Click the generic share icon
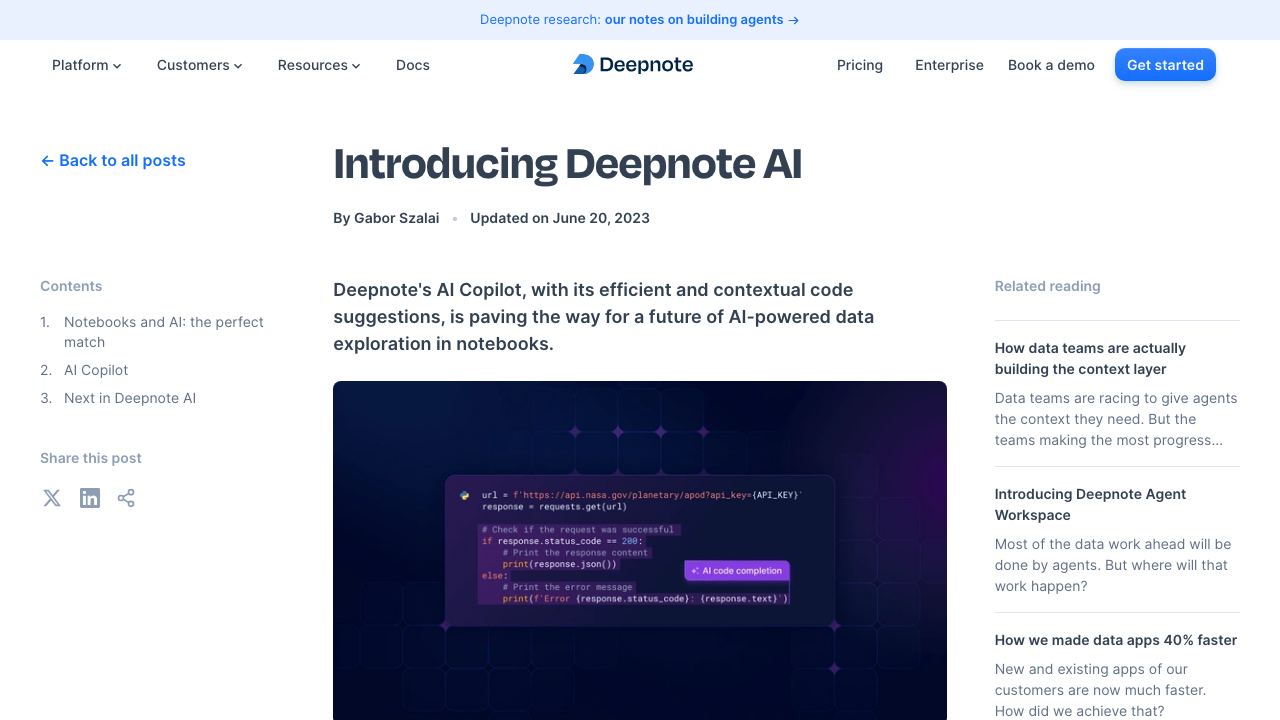This screenshot has height=720, width=1280. (126, 498)
